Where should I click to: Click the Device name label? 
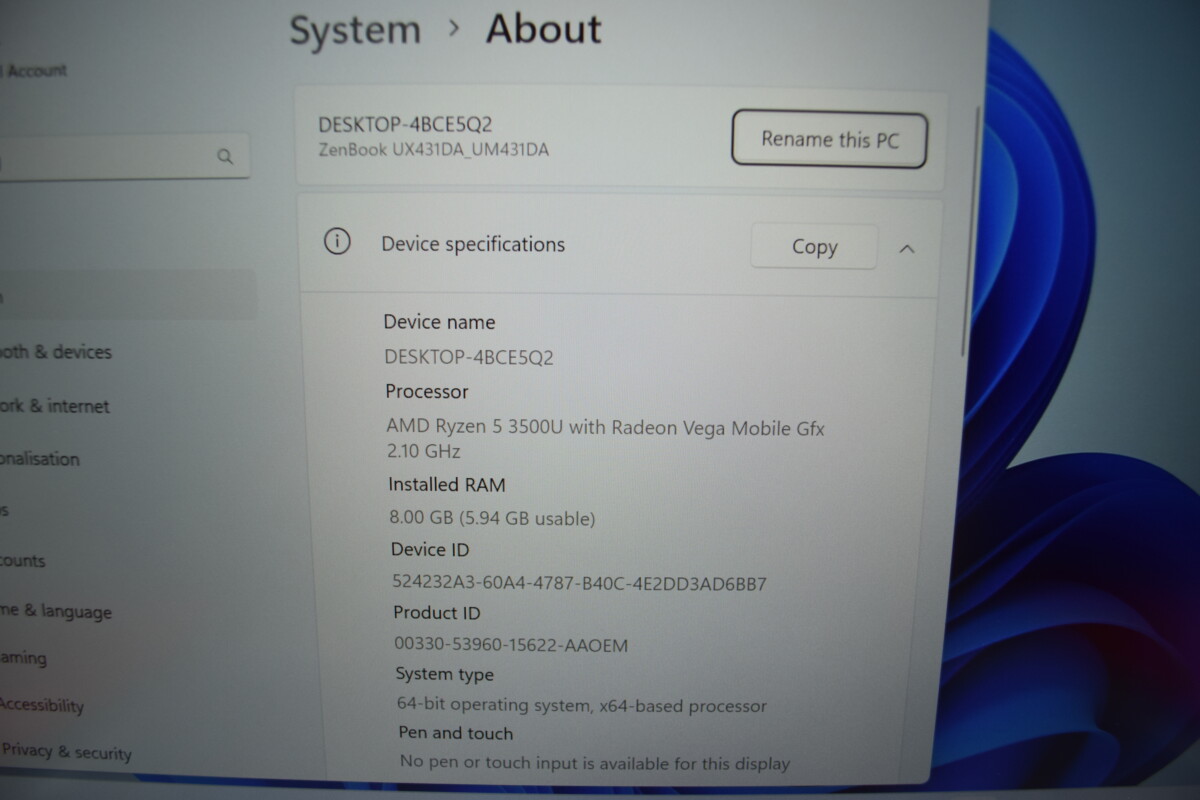tap(440, 322)
